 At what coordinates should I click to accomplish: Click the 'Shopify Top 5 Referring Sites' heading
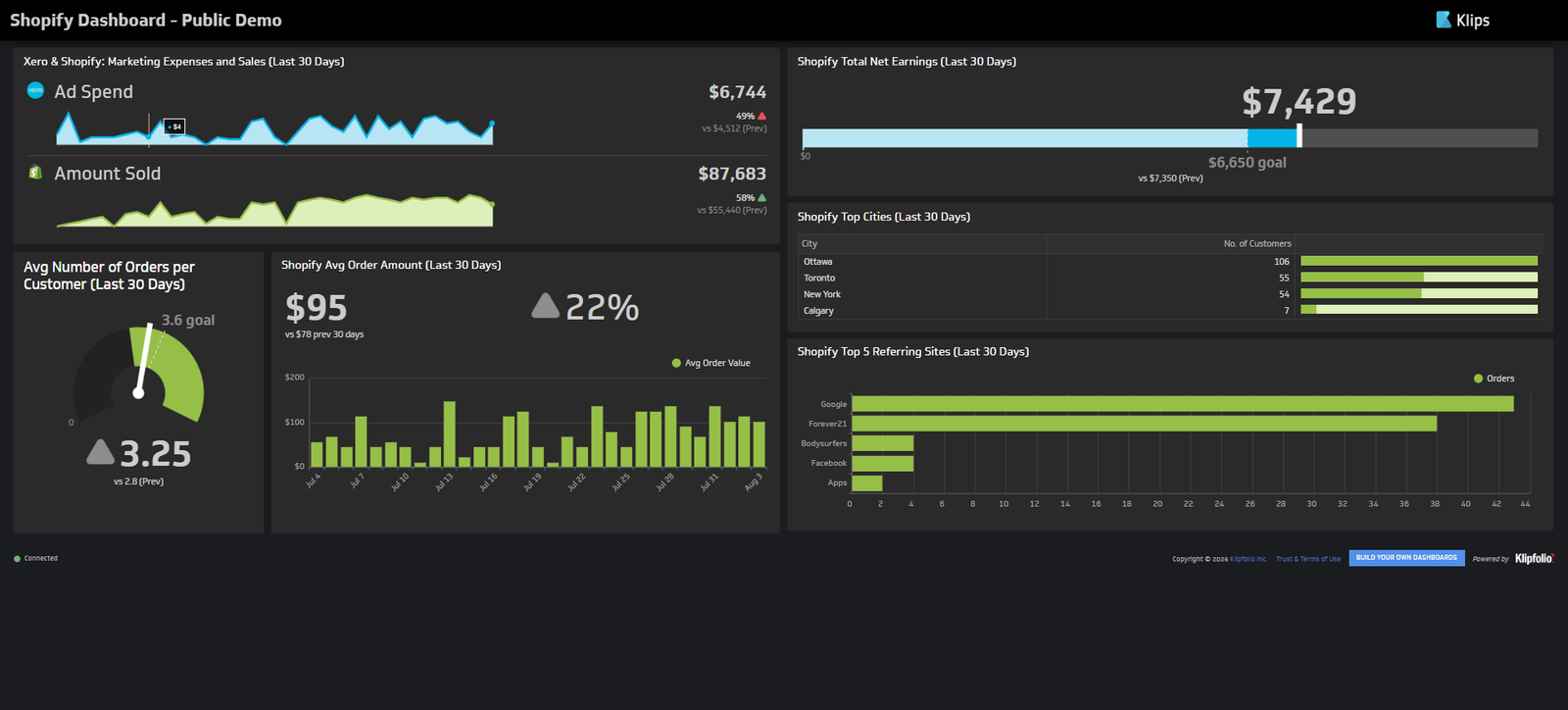tap(913, 351)
